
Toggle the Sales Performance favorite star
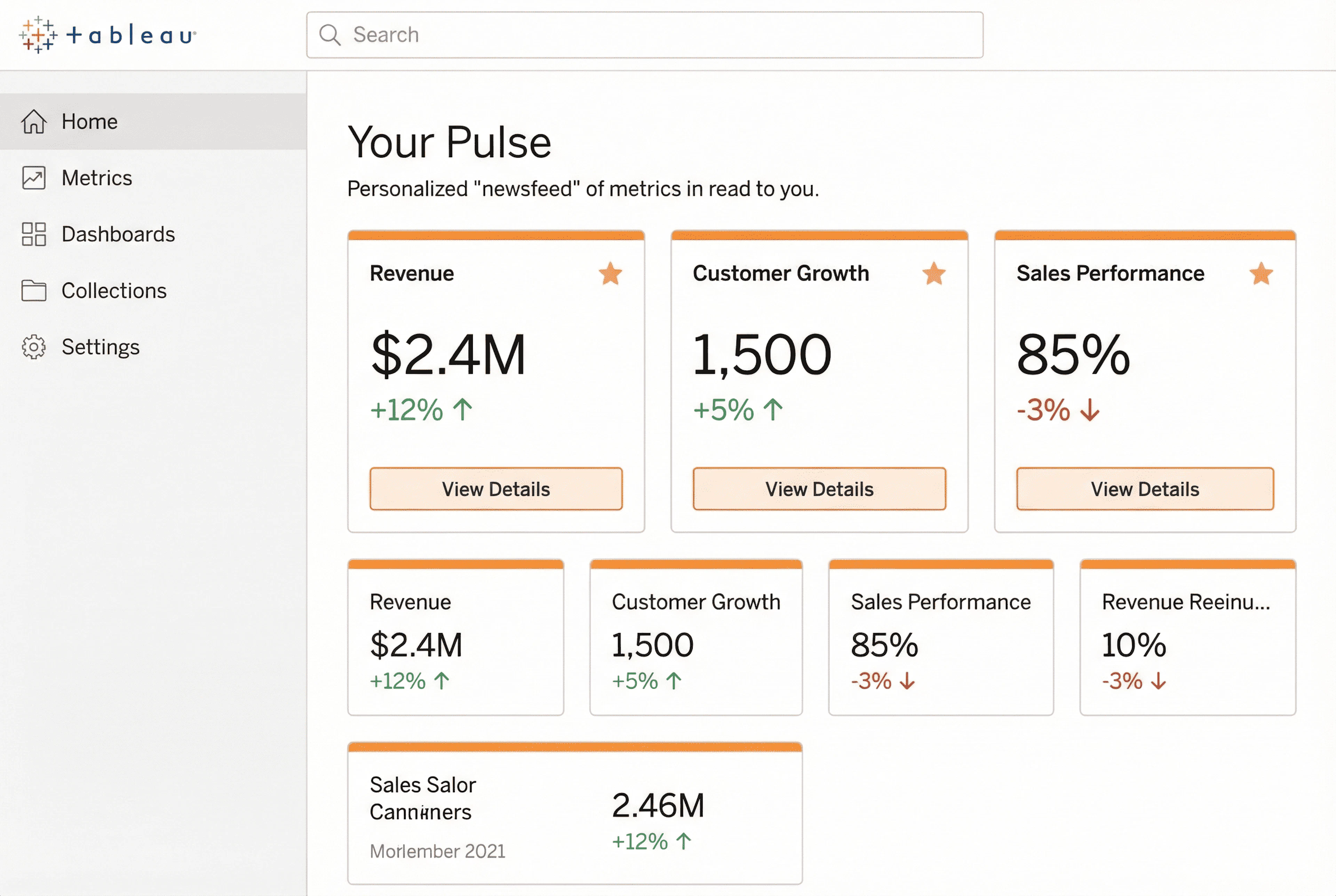point(1261,274)
